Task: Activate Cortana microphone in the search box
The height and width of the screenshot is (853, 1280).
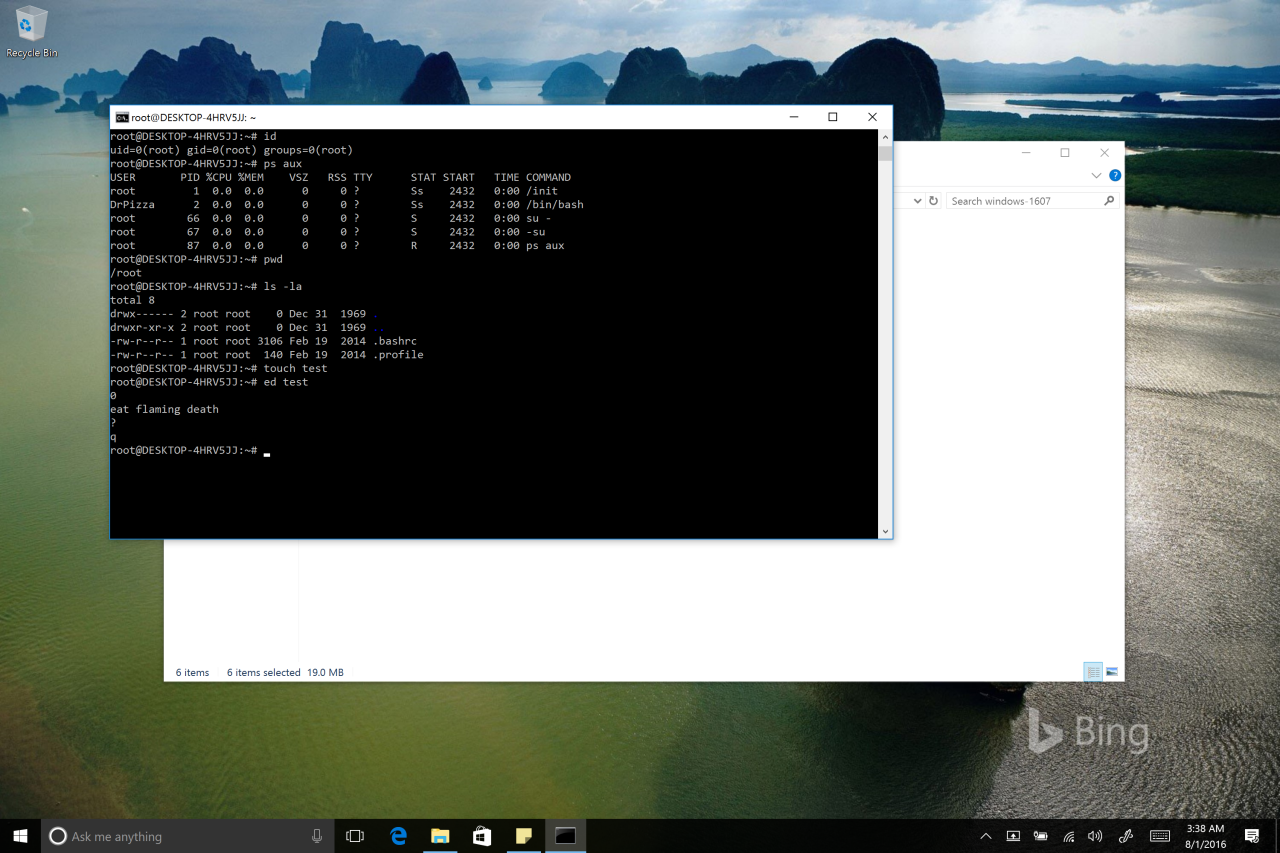Action: tap(317, 836)
